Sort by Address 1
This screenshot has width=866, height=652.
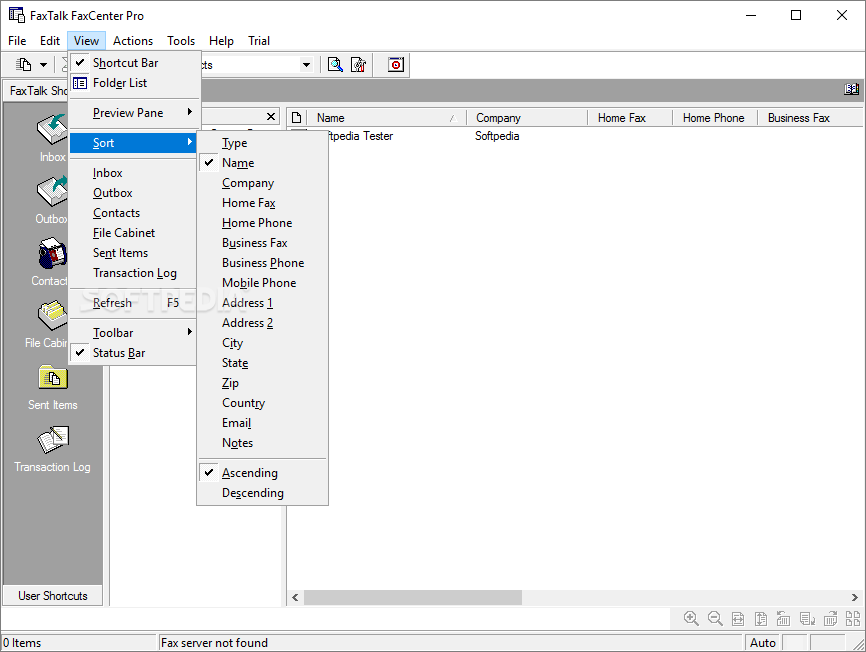pos(262,303)
